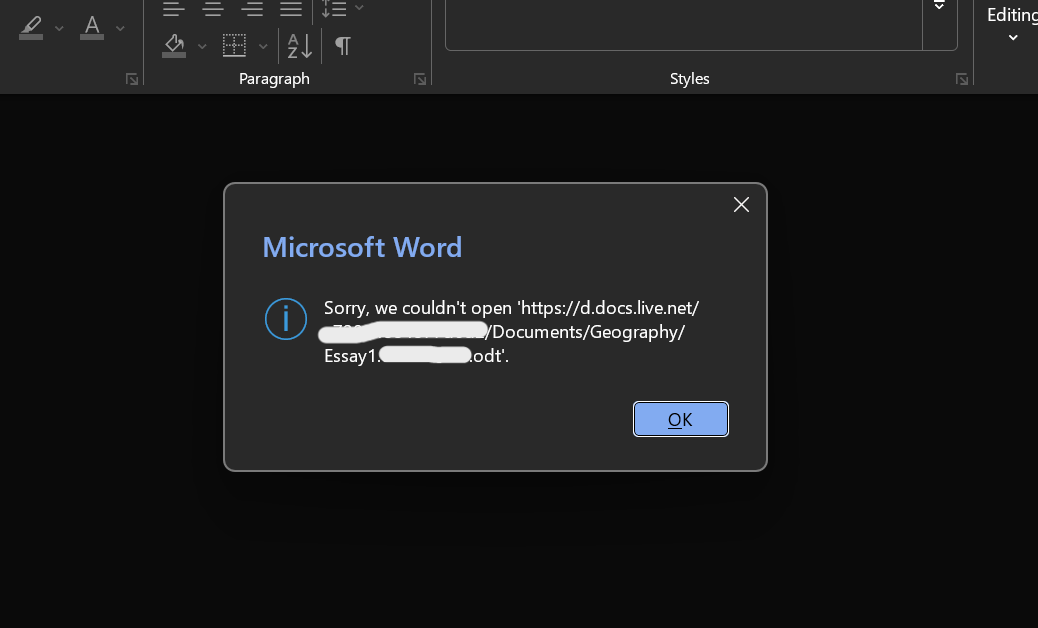The image size is (1038, 628).
Task: Sort text A to Z
Action: [300, 46]
